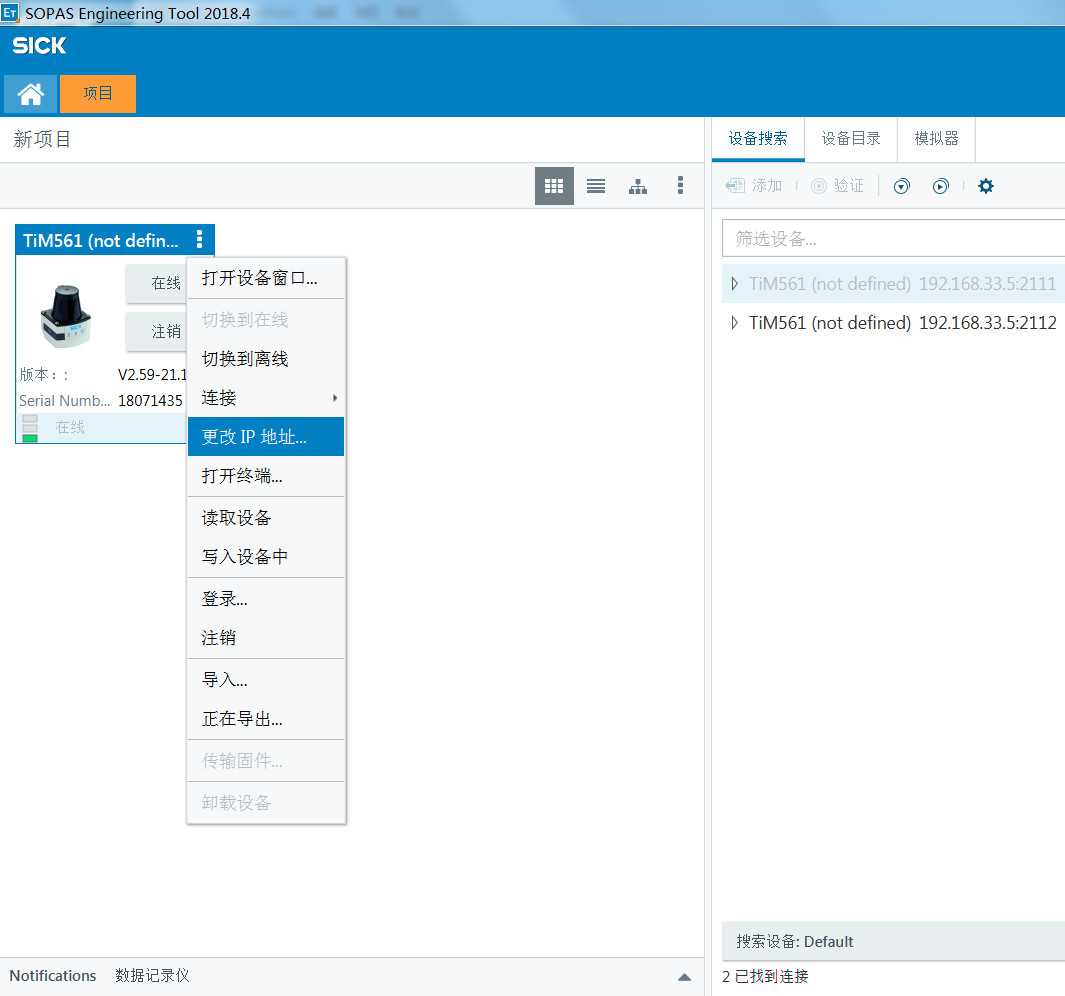Click the 验证 button
Viewport: 1065px width, 996px height.
(x=837, y=185)
